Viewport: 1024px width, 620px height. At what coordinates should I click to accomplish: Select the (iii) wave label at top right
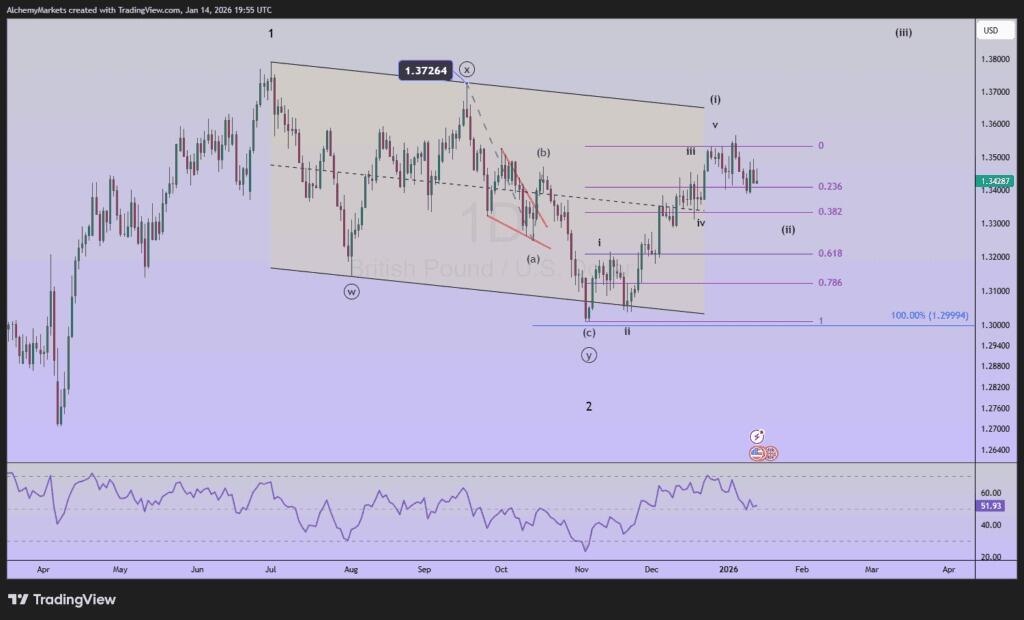tap(903, 32)
